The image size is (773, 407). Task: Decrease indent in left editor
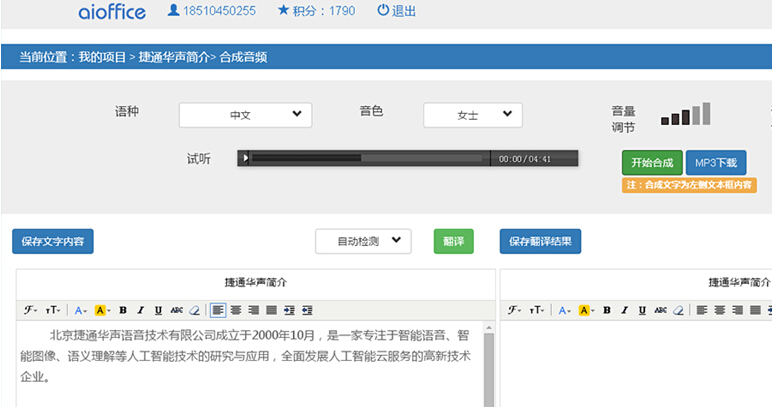click(x=308, y=310)
